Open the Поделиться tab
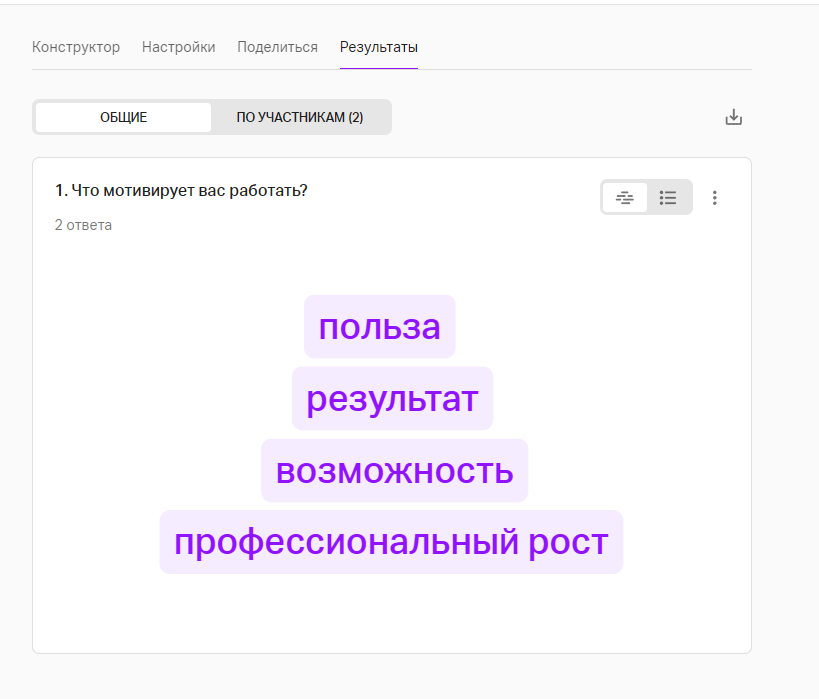Image resolution: width=819 pixels, height=699 pixels. click(277, 47)
